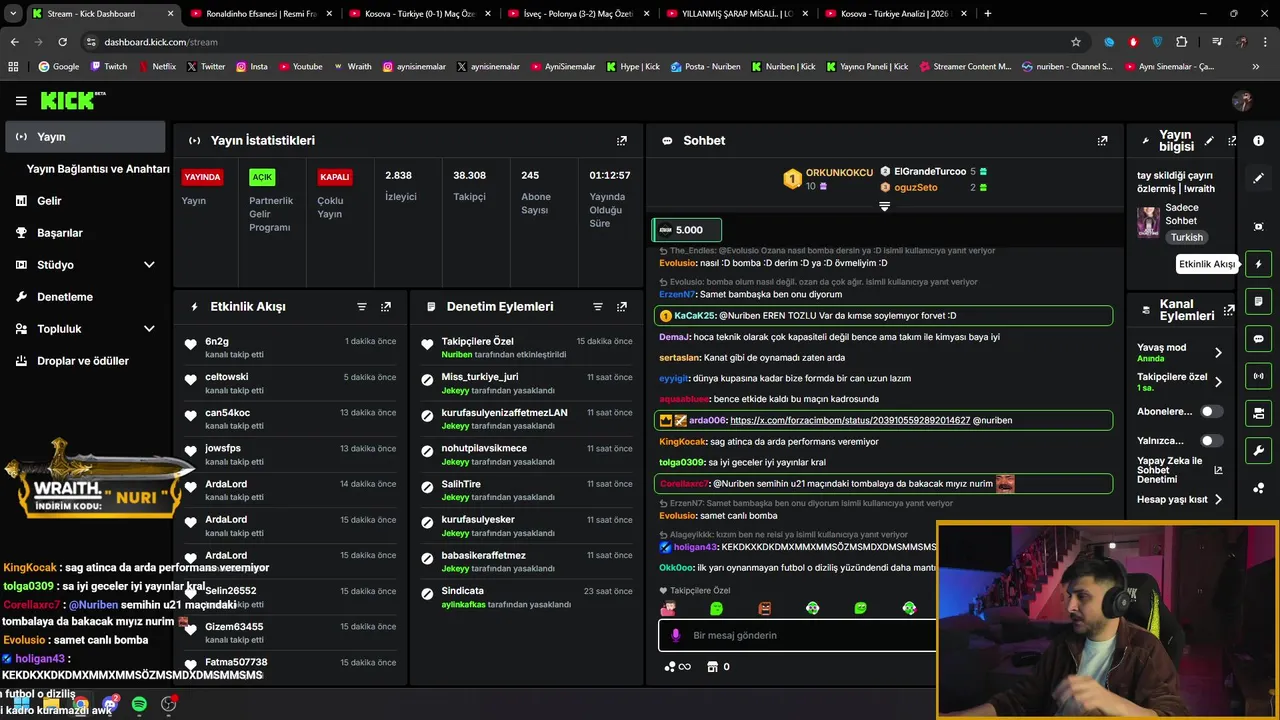Pop out the Yayın İstatistikleri panel
The image size is (1280, 720).
coord(622,141)
